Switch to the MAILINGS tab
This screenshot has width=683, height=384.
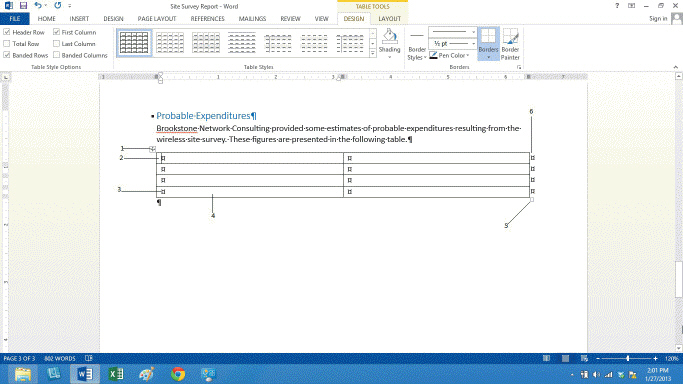[252, 19]
